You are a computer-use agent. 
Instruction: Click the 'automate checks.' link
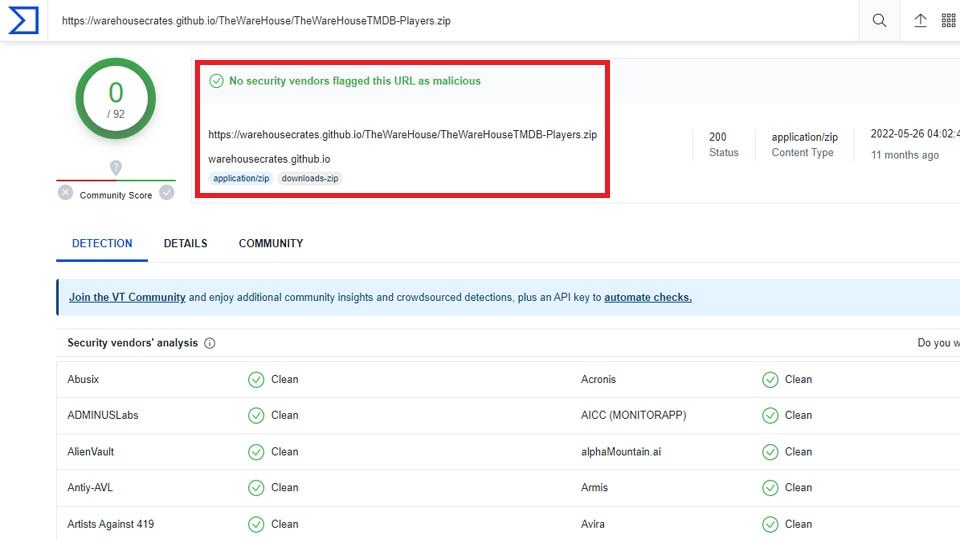pyautogui.click(x=648, y=297)
